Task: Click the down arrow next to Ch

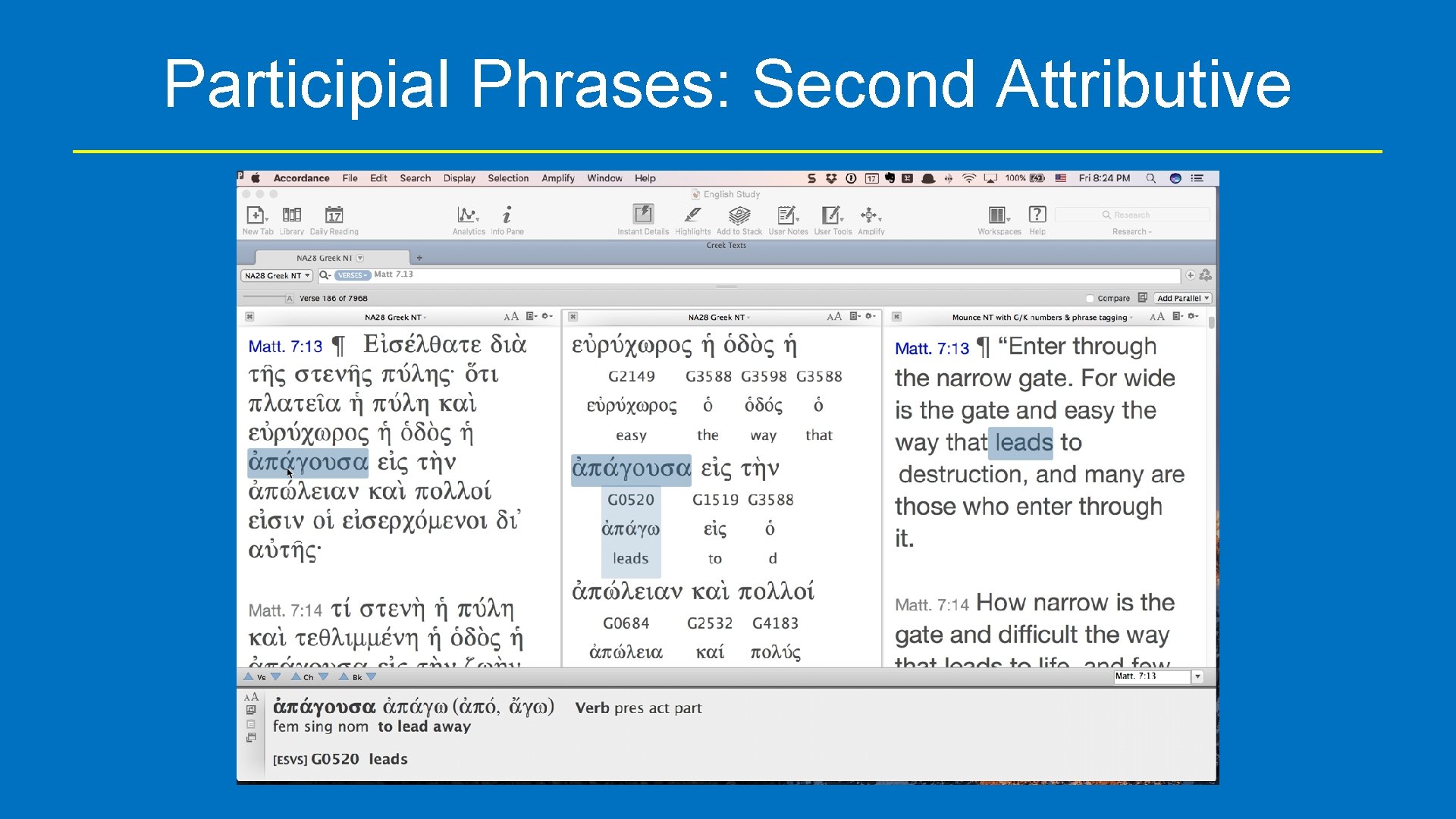Action: click(324, 677)
